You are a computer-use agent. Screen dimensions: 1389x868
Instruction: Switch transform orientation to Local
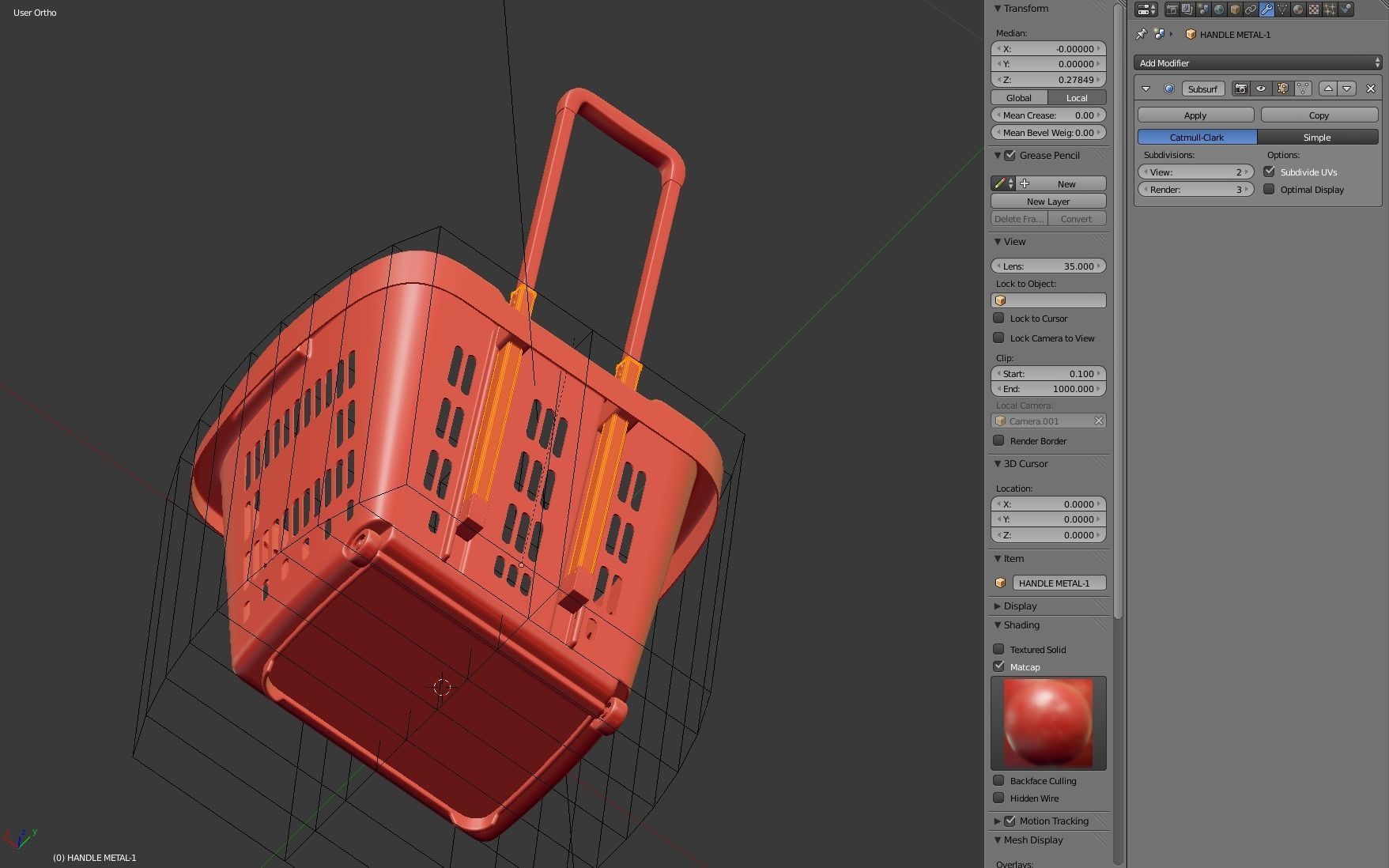click(1077, 98)
